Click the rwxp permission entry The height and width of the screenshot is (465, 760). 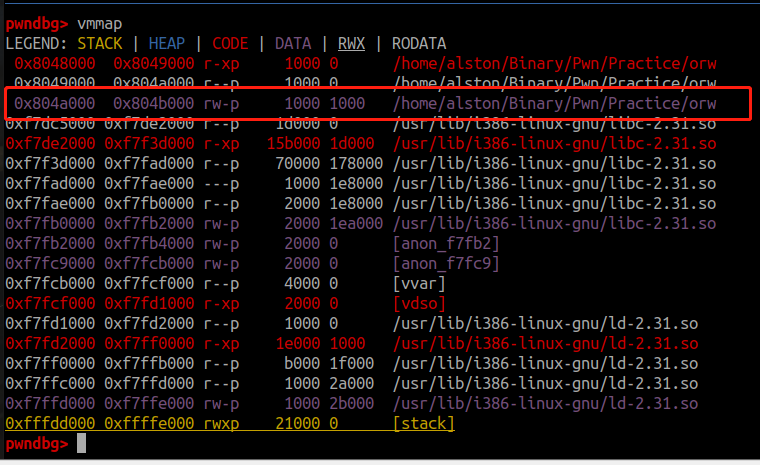click(221, 423)
